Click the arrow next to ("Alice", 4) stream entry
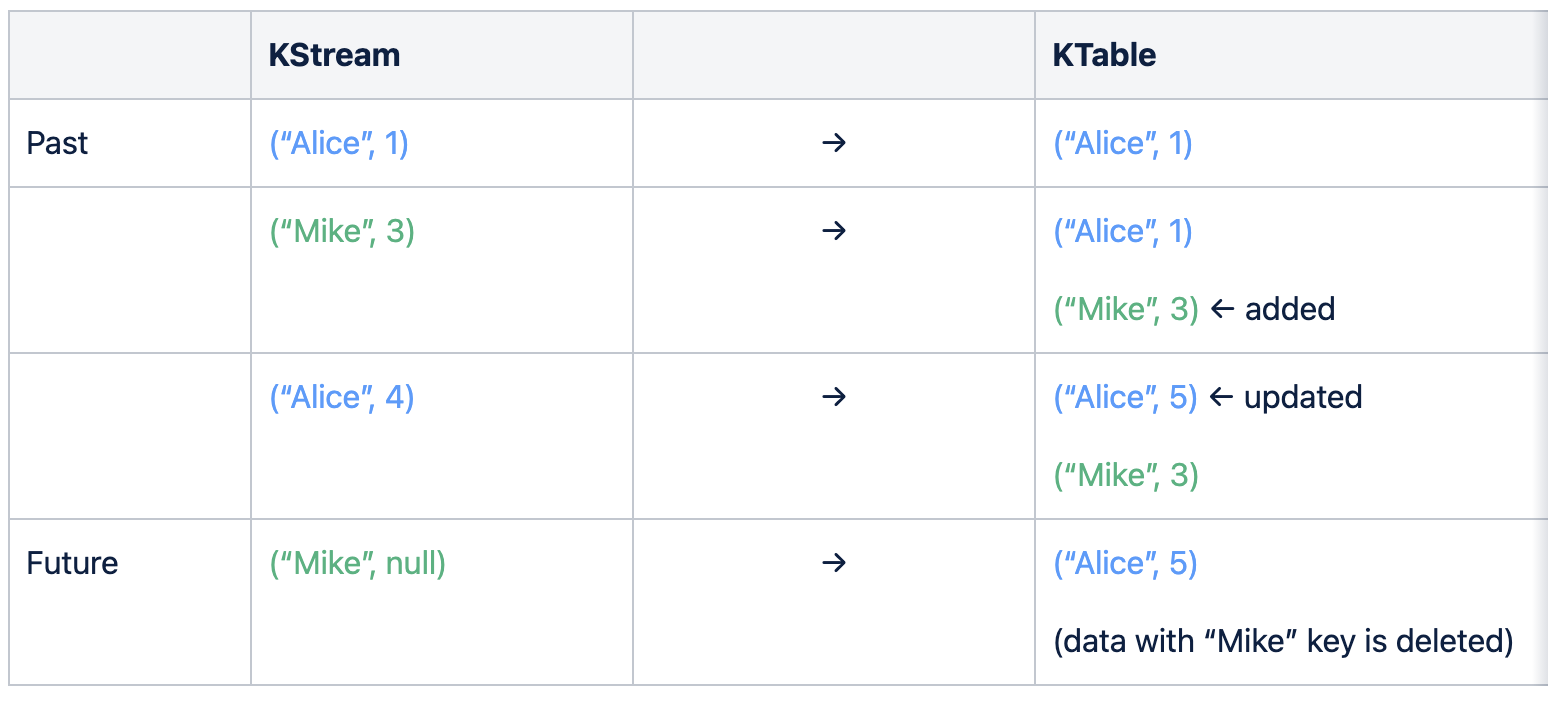1564x706 pixels. tap(833, 397)
